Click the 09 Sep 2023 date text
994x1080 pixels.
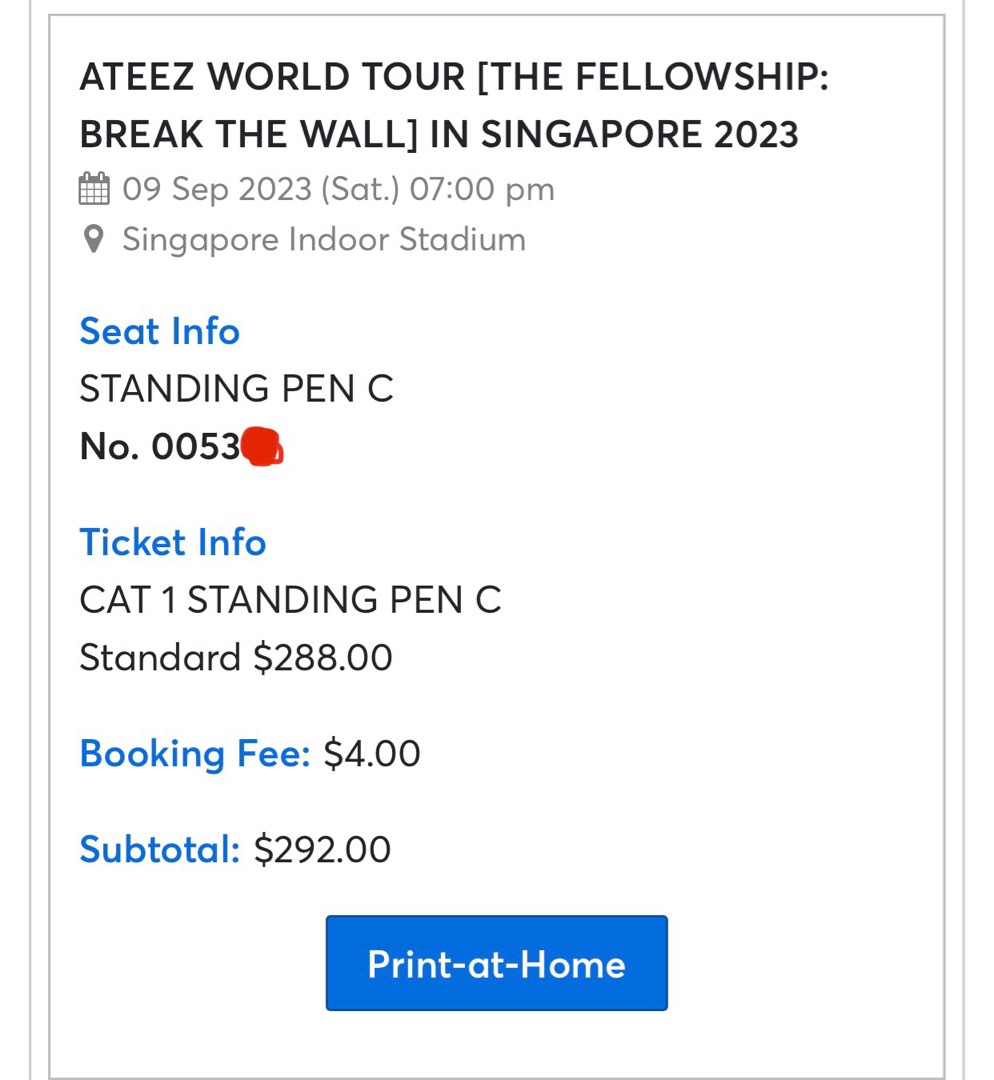pyautogui.click(x=215, y=188)
